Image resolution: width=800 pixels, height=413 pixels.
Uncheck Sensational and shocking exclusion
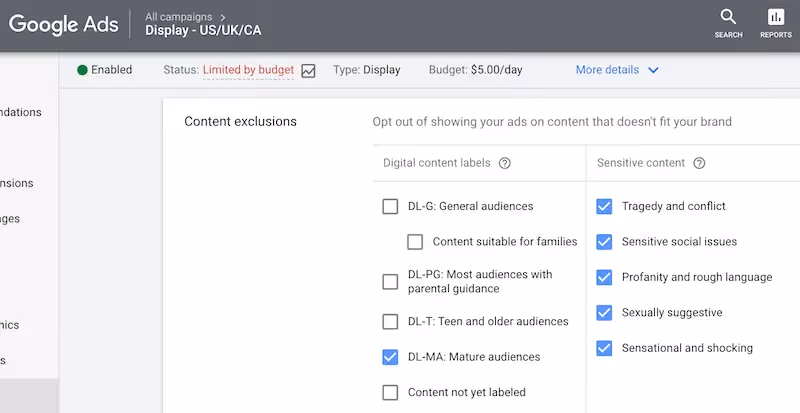[x=604, y=348]
